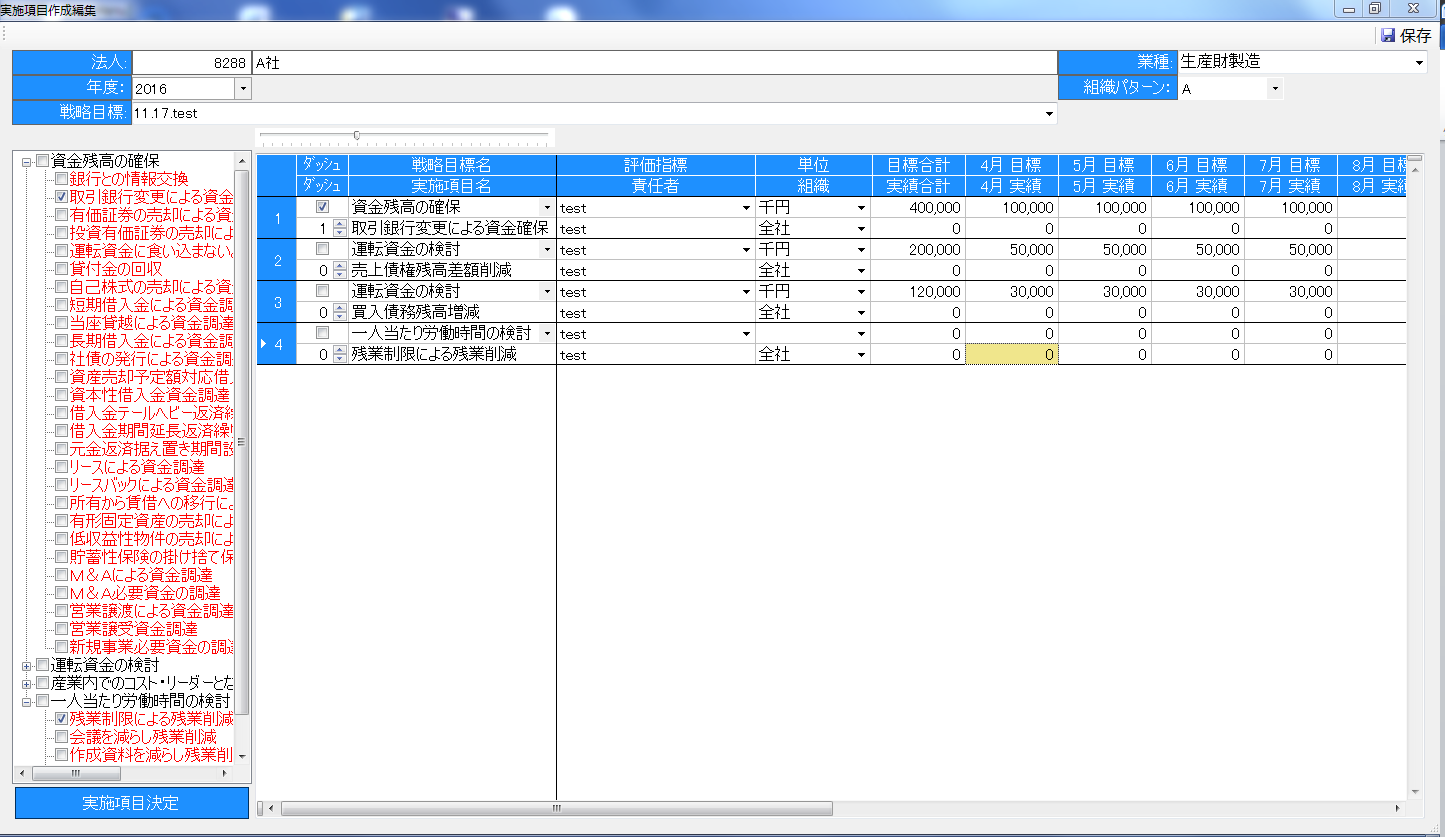Toggle the row 2 ダッシュ checkbox

coord(322,249)
